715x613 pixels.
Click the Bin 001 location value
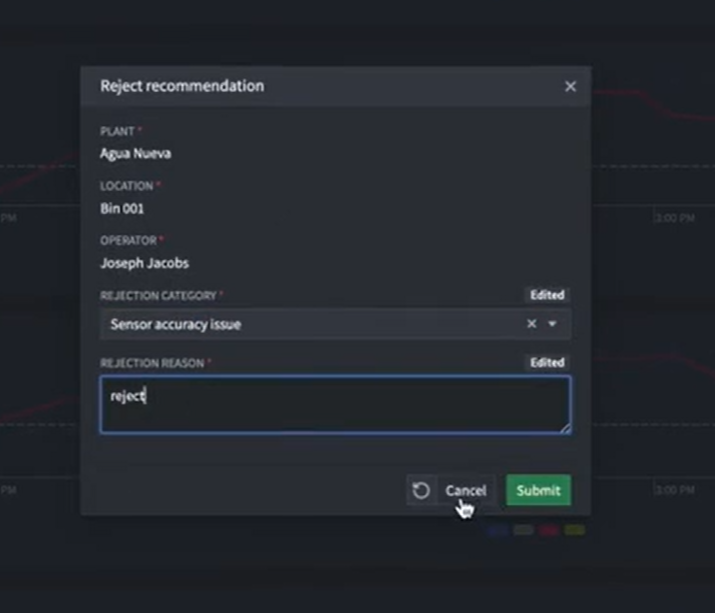[x=122, y=209]
